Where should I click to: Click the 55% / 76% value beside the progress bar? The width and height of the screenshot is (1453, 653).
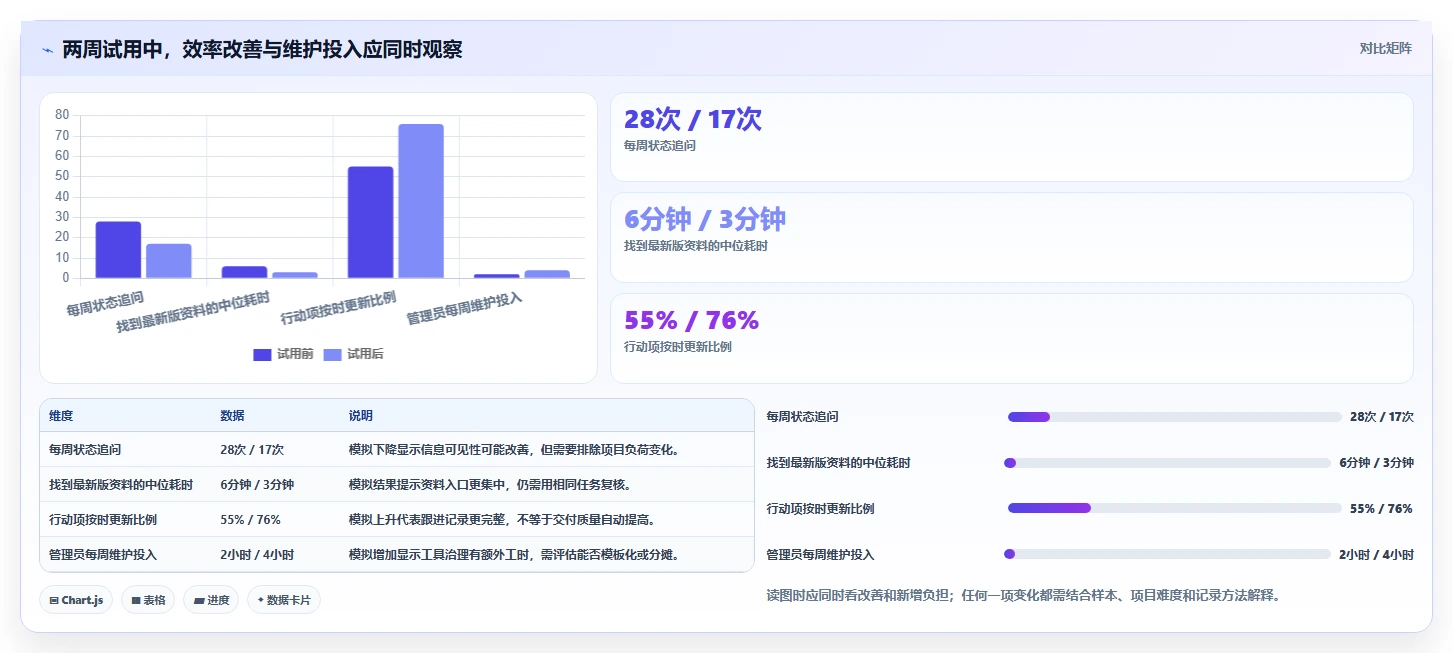[1381, 508]
